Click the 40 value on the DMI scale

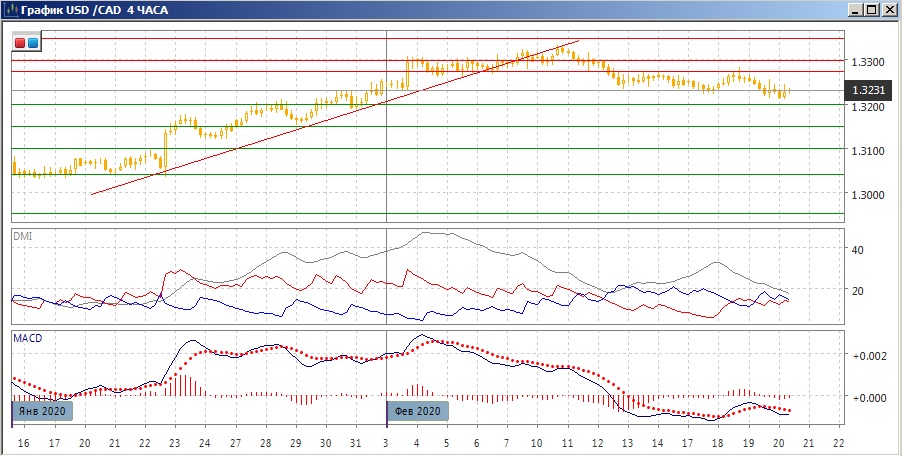coord(855,249)
